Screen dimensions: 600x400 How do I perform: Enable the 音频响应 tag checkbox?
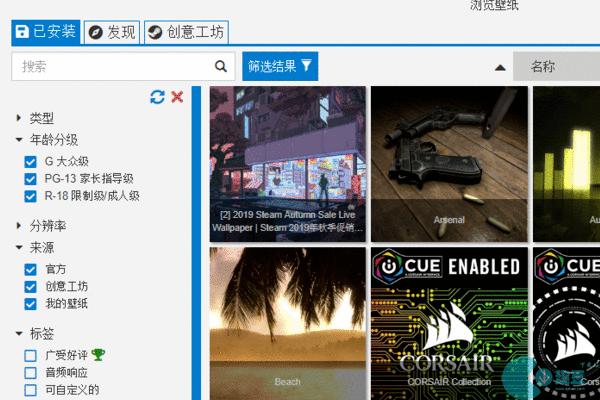point(31,372)
